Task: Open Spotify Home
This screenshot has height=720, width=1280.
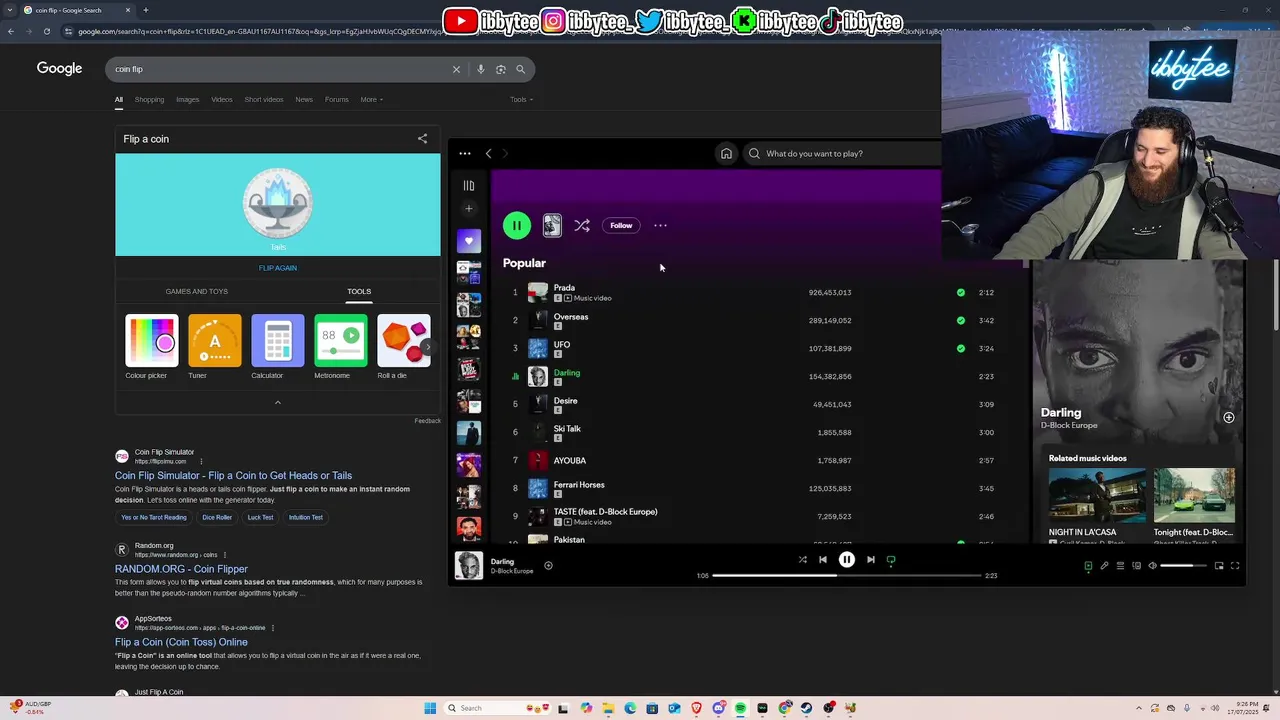Action: [726, 153]
